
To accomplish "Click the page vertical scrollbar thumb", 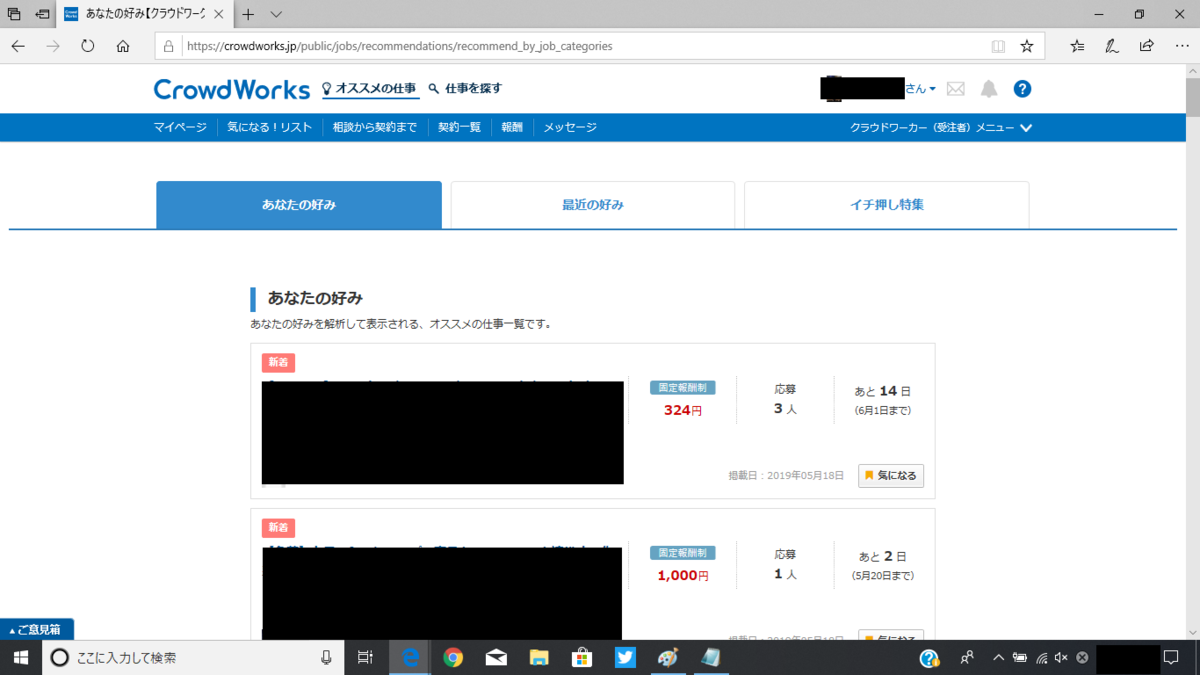I will click(1191, 98).
